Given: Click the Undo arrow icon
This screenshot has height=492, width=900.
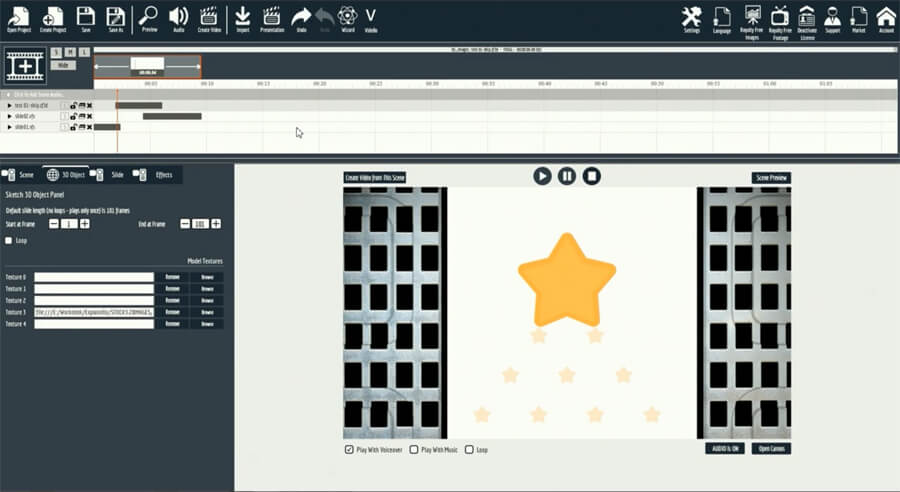Looking at the screenshot, I should tap(301, 20).
